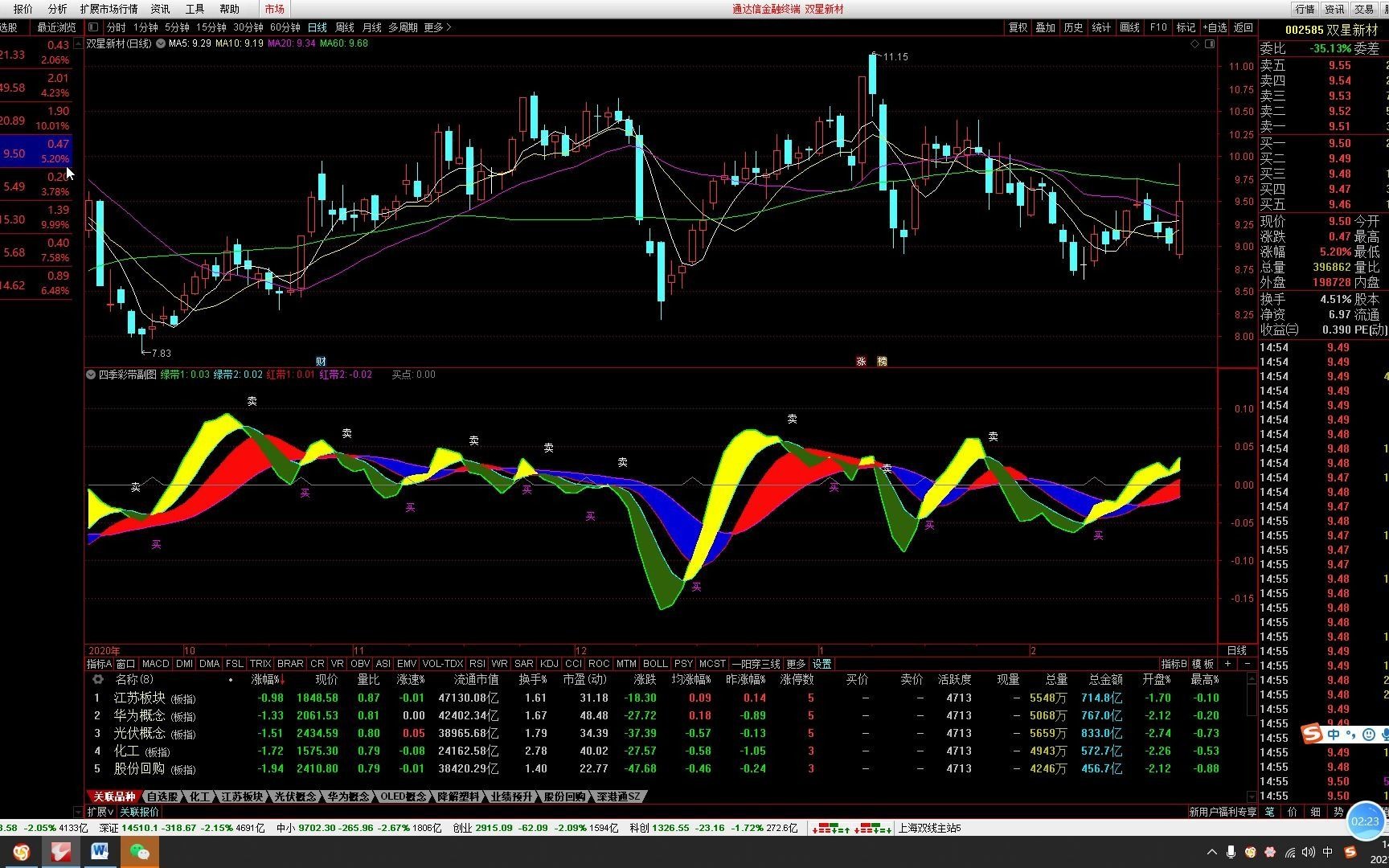Click the volume speaker tray icon
This screenshot has width=1389, height=868.
pyautogui.click(x=1309, y=852)
